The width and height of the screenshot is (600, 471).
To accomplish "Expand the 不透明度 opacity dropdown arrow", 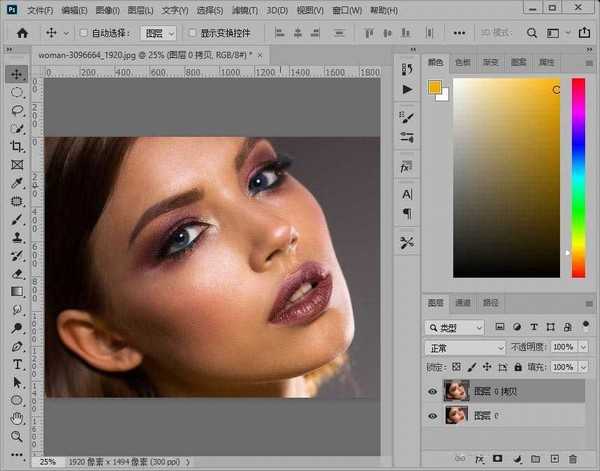I will pyautogui.click(x=583, y=347).
